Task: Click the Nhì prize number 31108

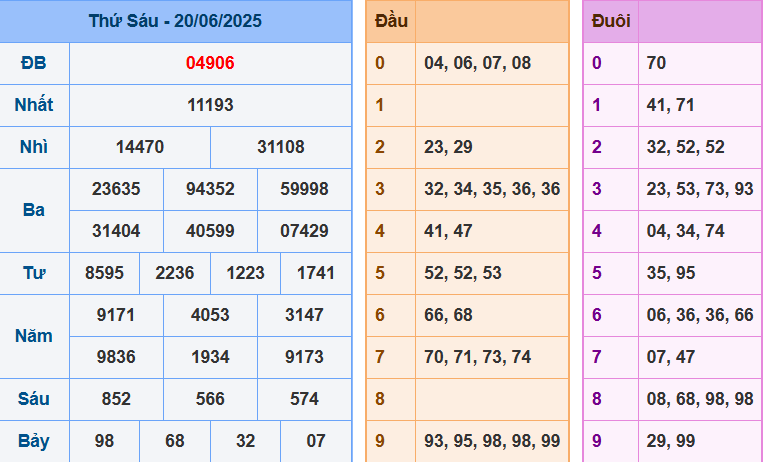Action: click(x=281, y=147)
